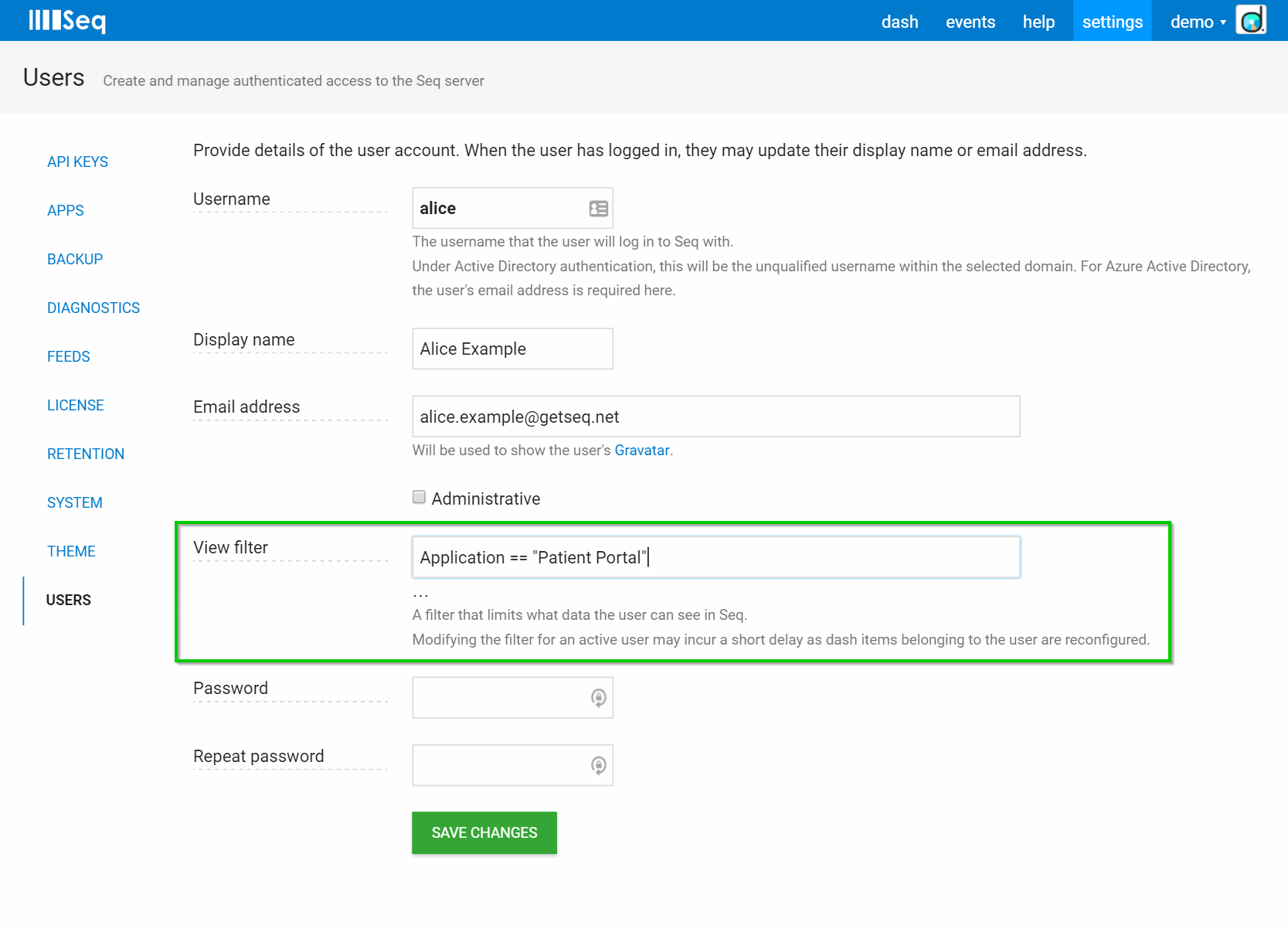The height and width of the screenshot is (929, 1288).
Task: Open the events page
Action: coord(970,22)
